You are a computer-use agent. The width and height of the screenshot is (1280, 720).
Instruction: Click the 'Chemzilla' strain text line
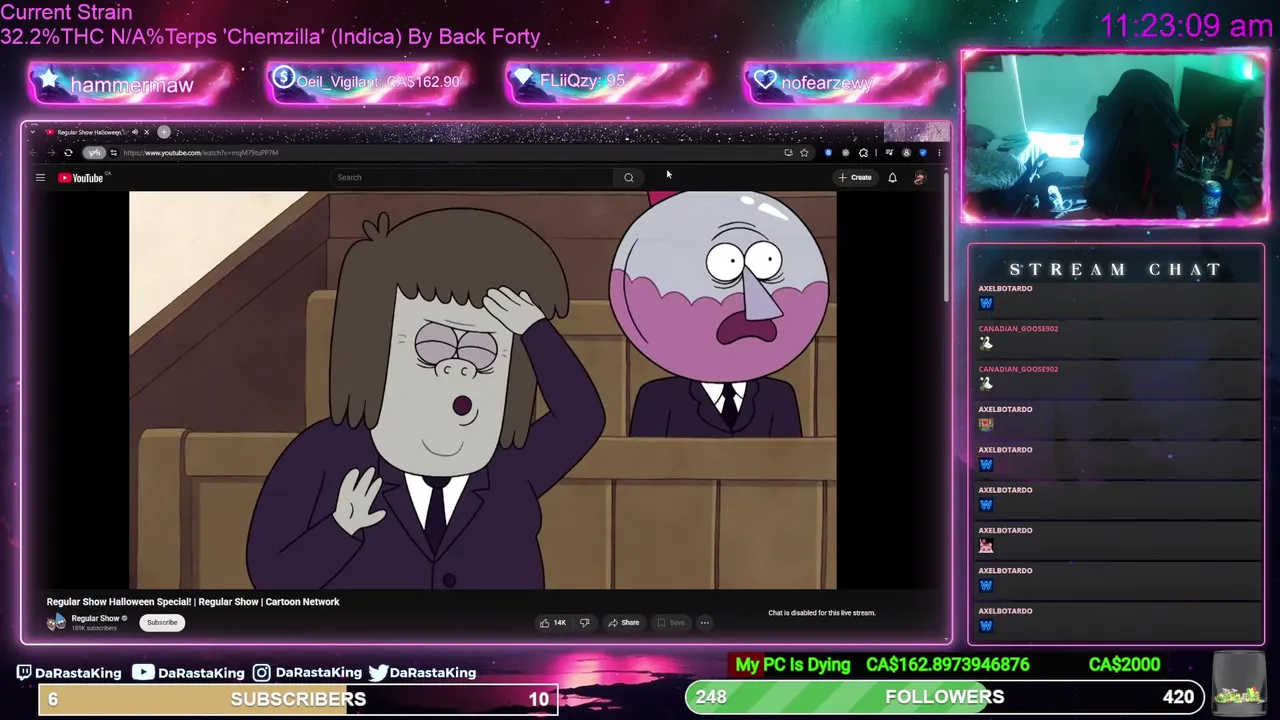270,37
